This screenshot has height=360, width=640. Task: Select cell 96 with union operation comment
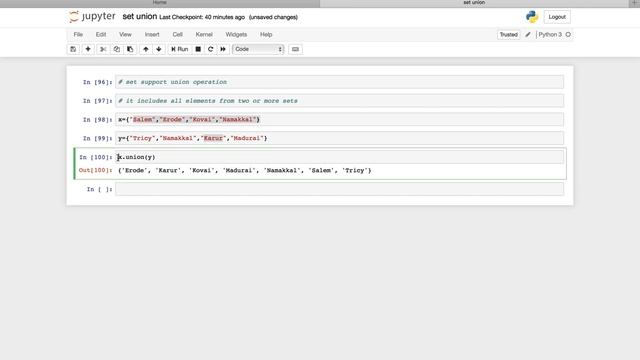(339, 82)
